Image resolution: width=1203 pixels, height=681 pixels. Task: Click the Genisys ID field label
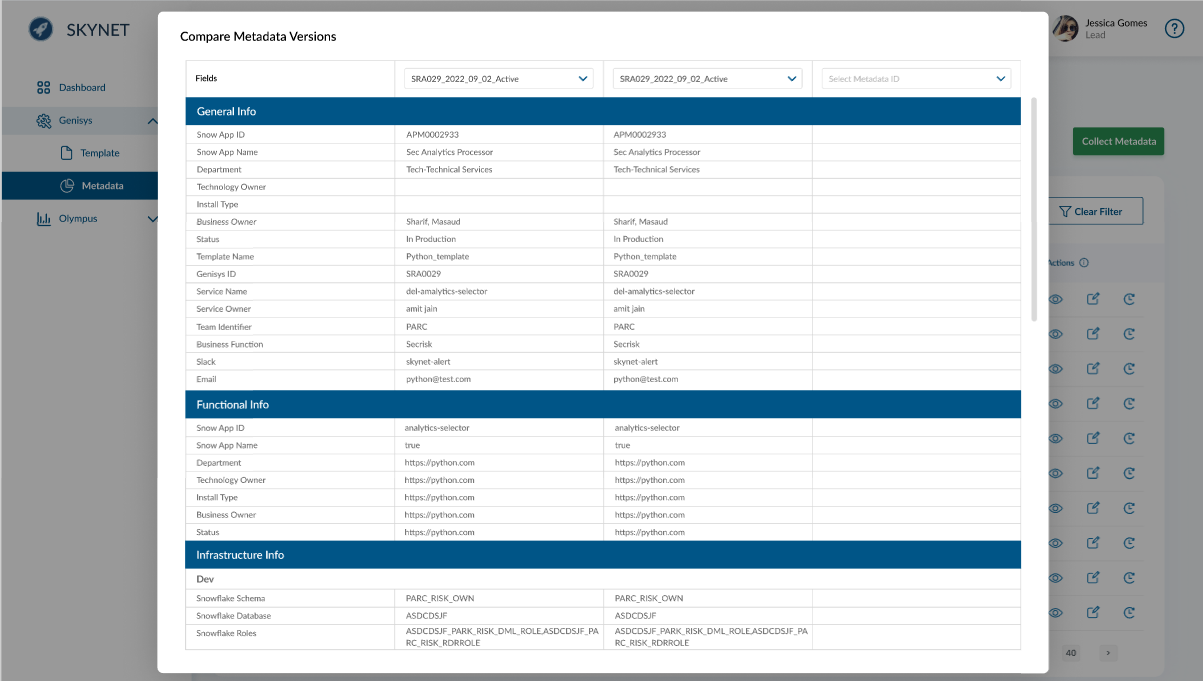tap(216, 274)
